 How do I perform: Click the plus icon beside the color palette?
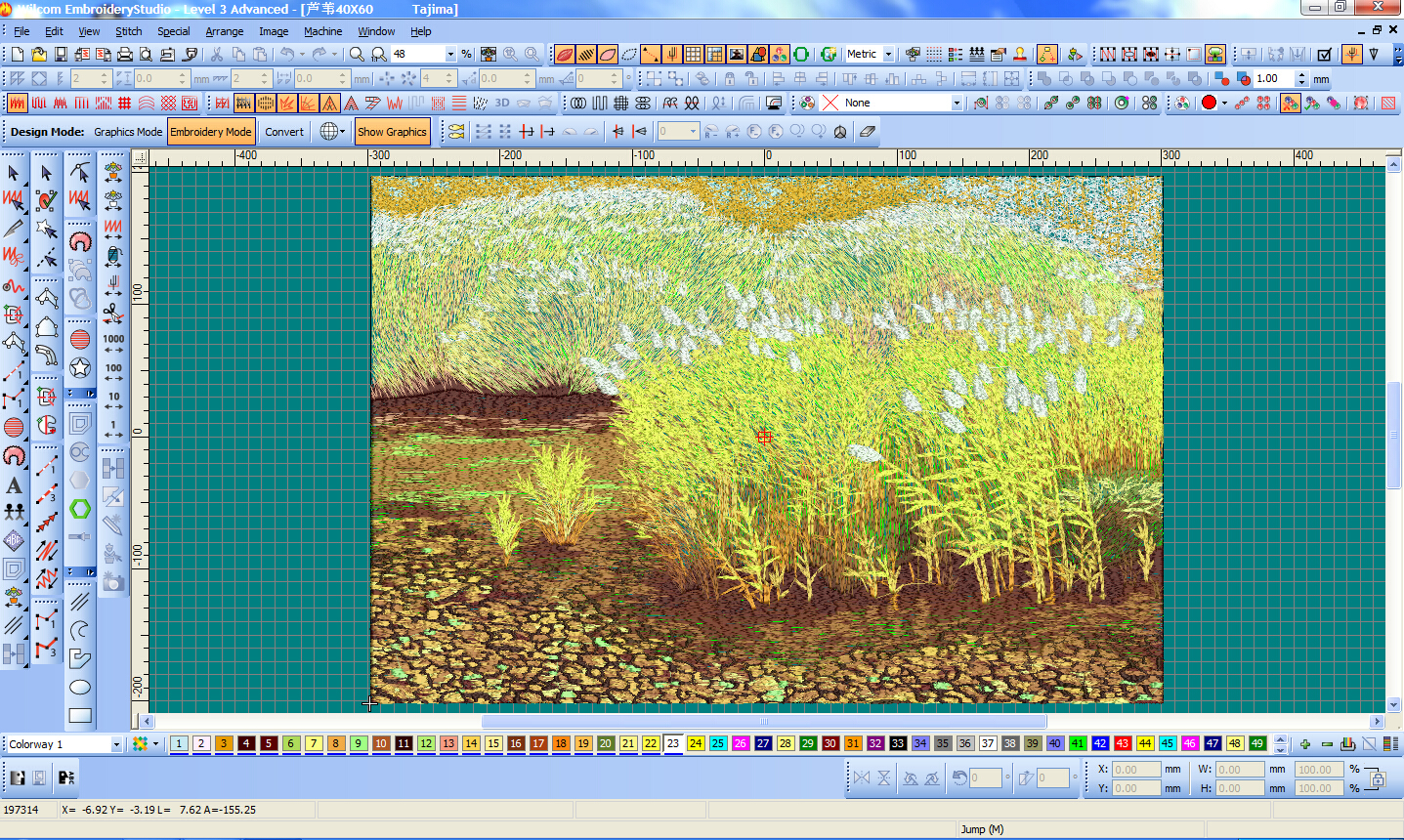[x=1305, y=744]
